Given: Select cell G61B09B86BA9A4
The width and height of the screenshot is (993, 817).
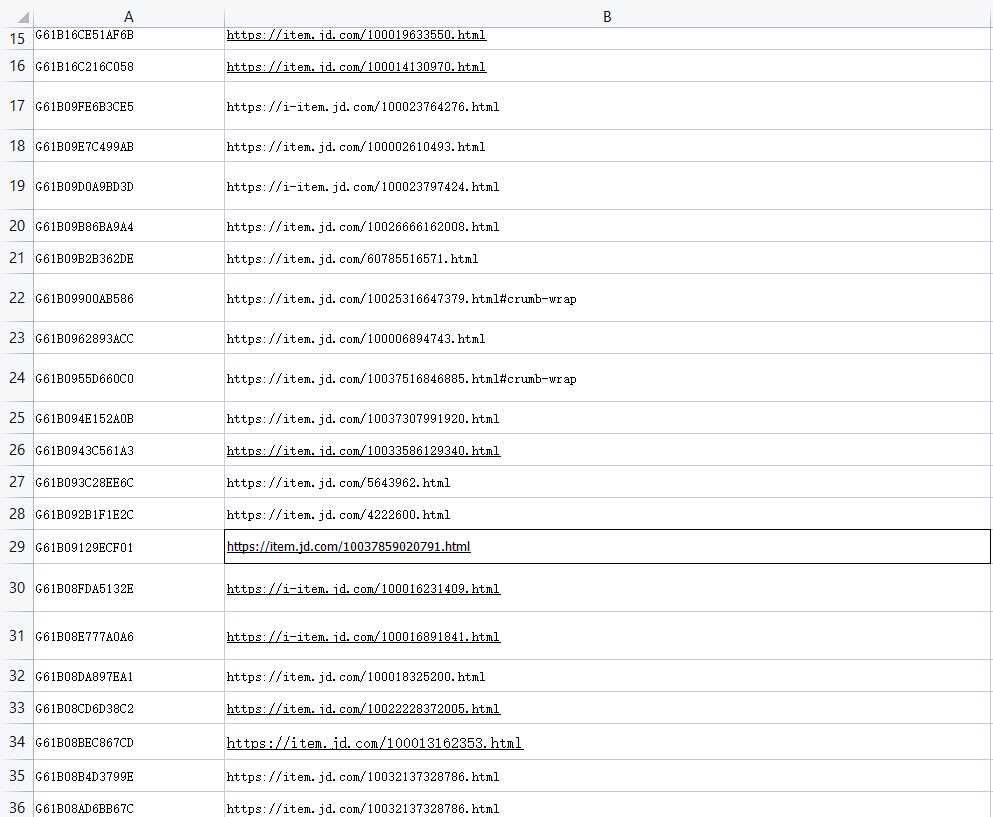Looking at the screenshot, I should click(x=129, y=226).
